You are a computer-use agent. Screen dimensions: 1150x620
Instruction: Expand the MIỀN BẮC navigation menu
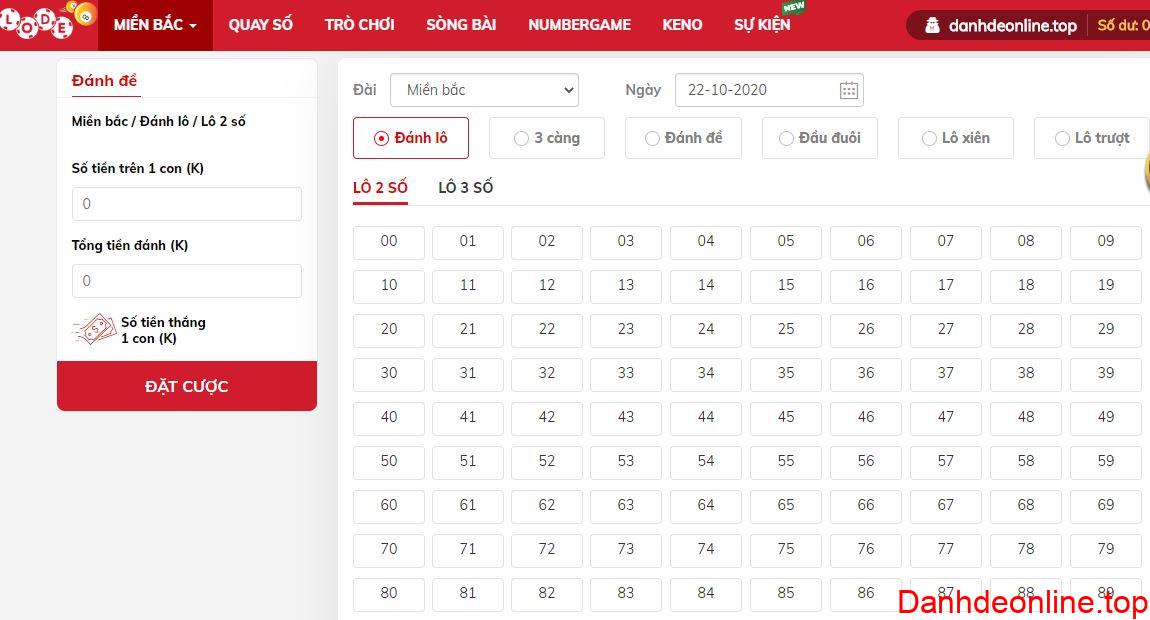[x=155, y=25]
